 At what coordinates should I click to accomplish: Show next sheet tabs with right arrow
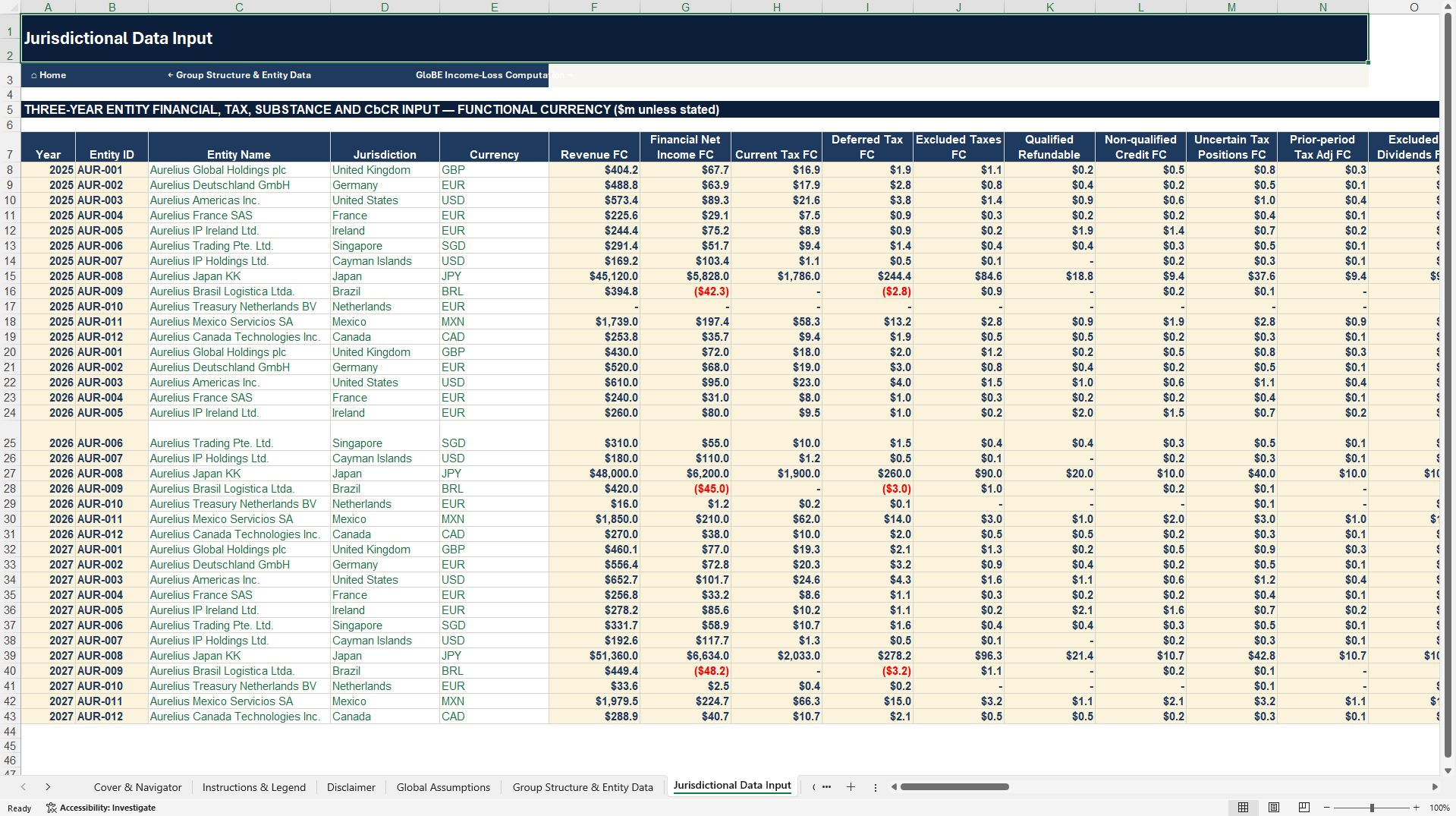click(48, 787)
